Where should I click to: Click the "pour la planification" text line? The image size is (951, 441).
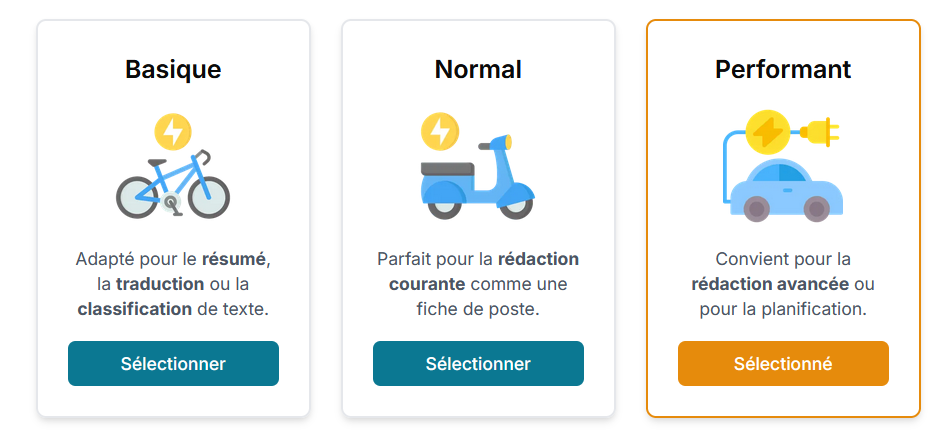tap(783, 309)
